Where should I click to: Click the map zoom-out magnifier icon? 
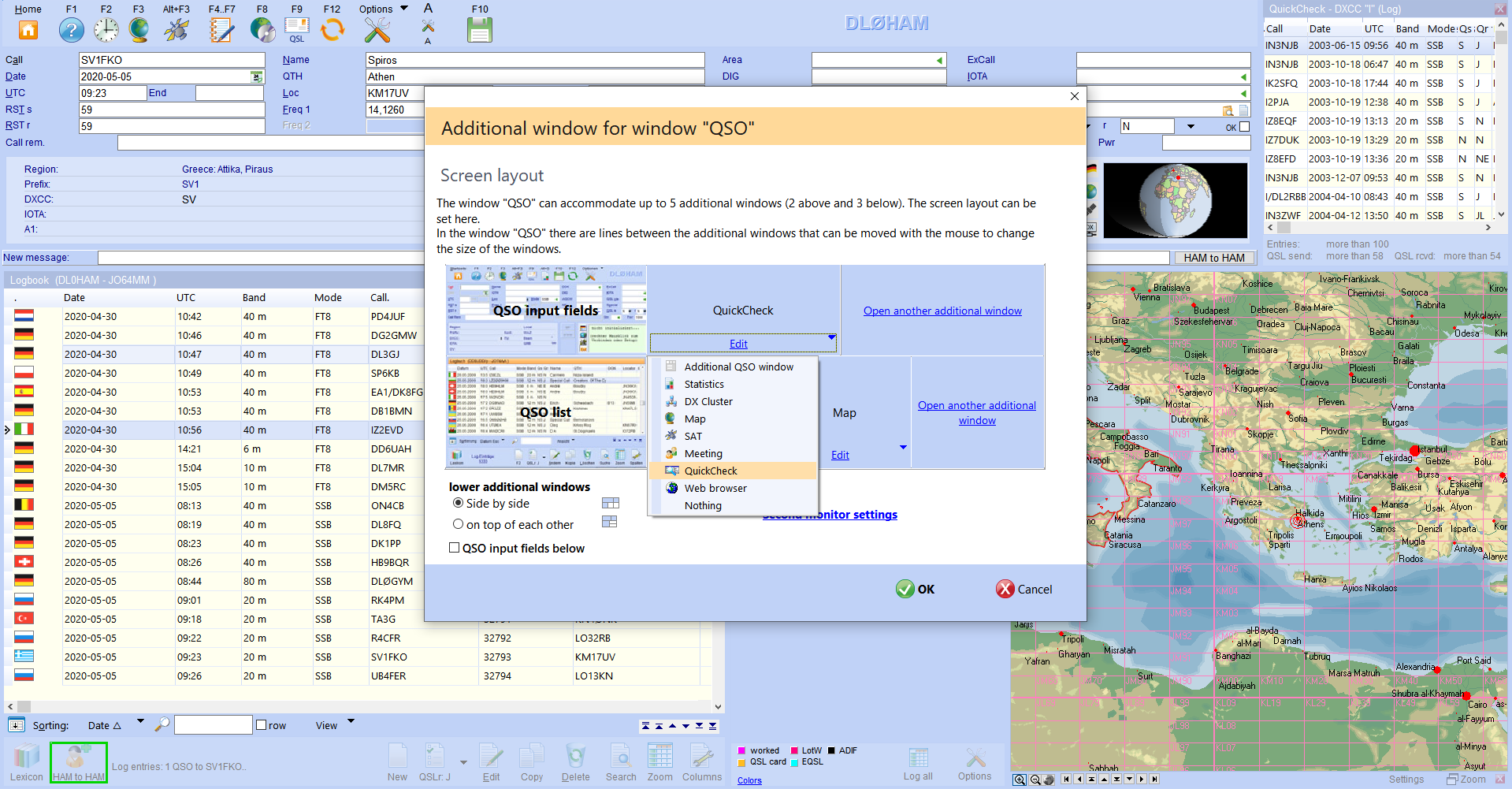pos(1035,780)
